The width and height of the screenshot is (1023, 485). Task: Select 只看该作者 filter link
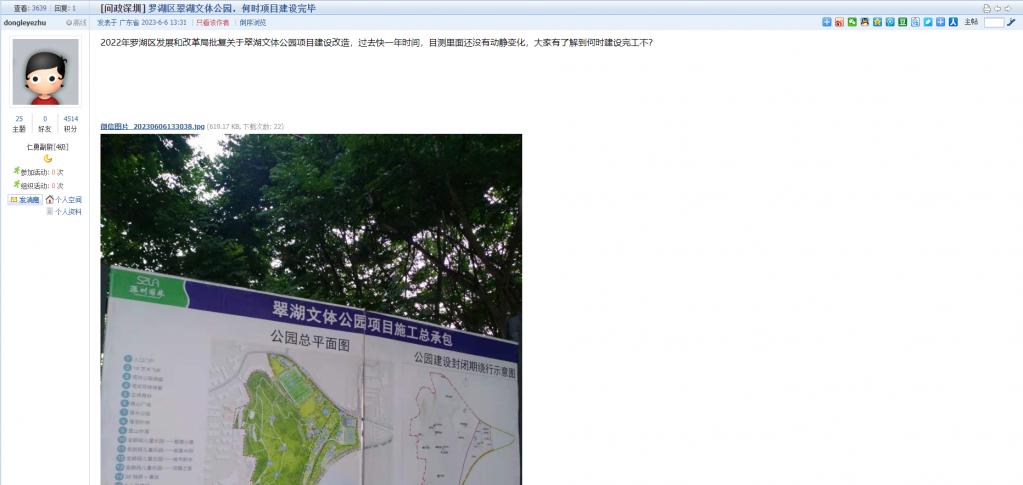pos(213,22)
